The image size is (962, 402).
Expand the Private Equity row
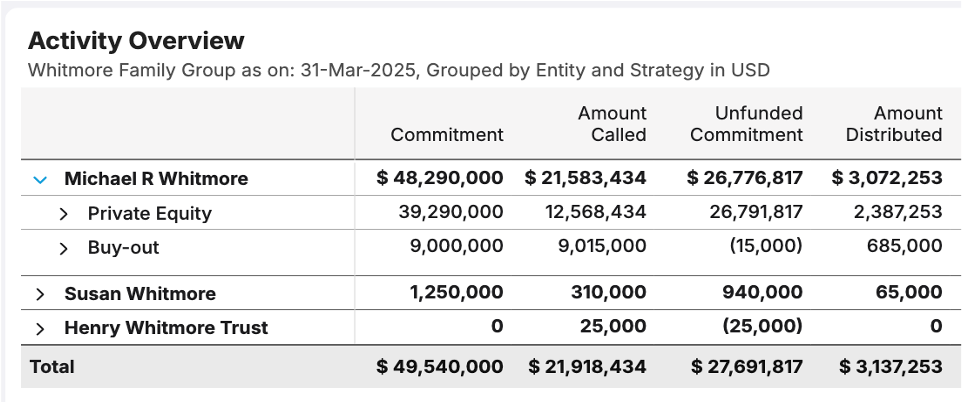pyautogui.click(x=63, y=214)
